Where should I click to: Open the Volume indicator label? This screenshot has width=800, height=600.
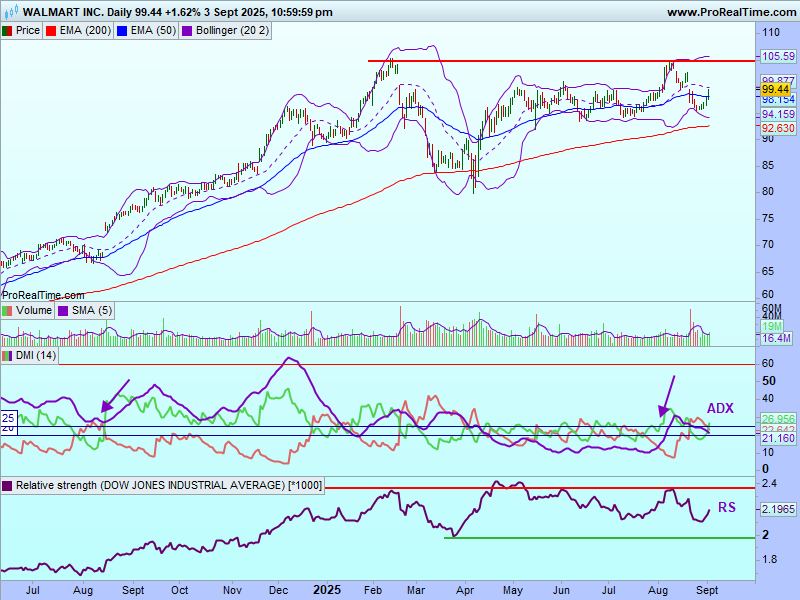34,310
